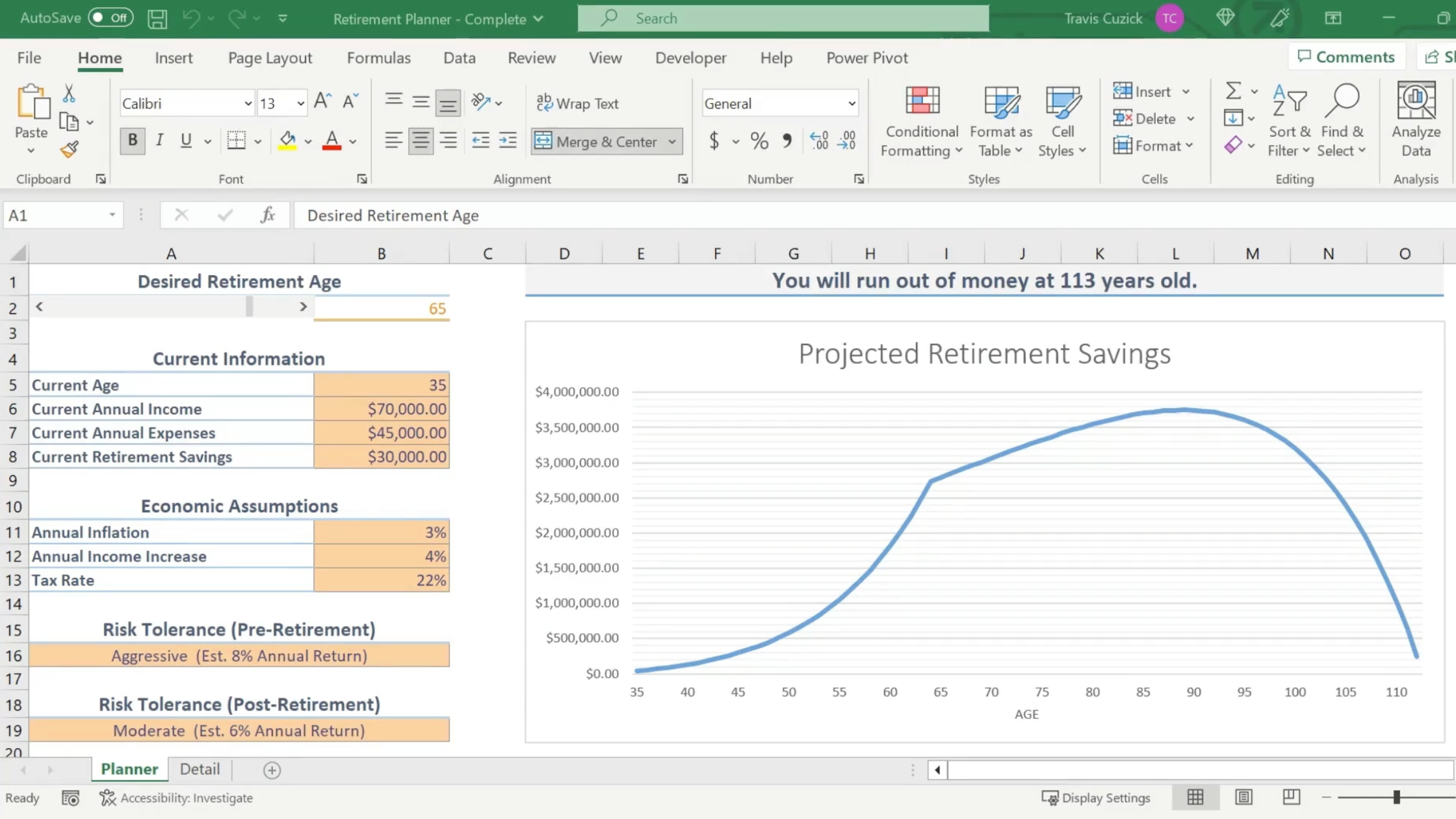Select the Sort & Filter icon
The image size is (1456, 819).
1289,121
